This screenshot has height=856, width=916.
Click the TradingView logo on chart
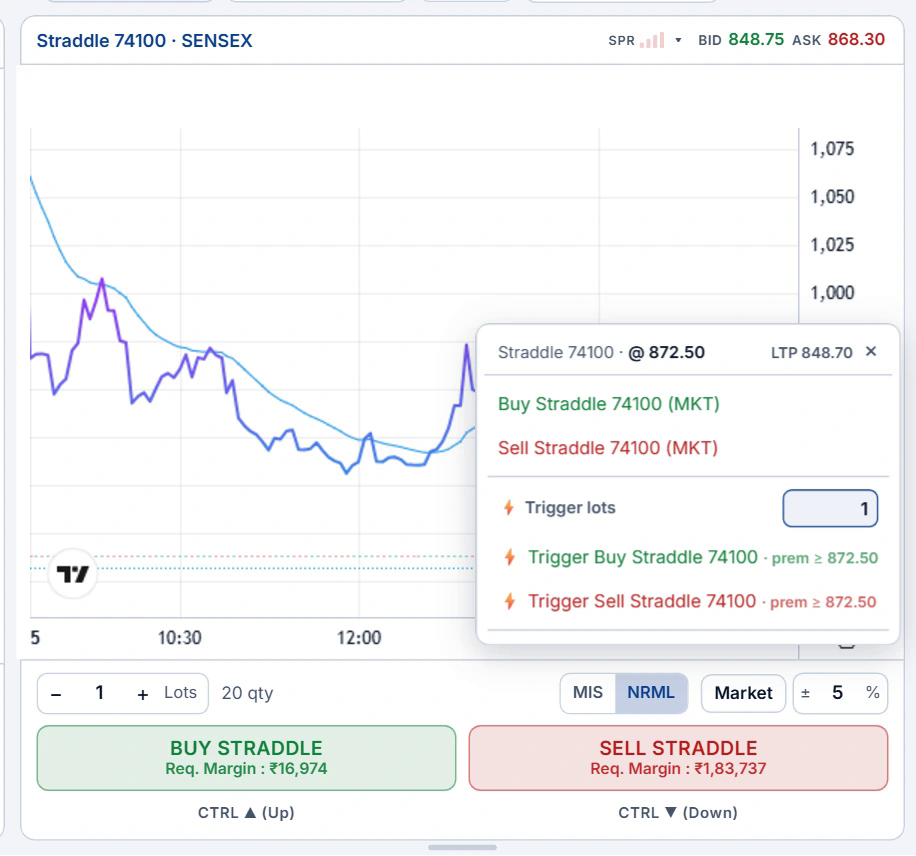[72, 574]
